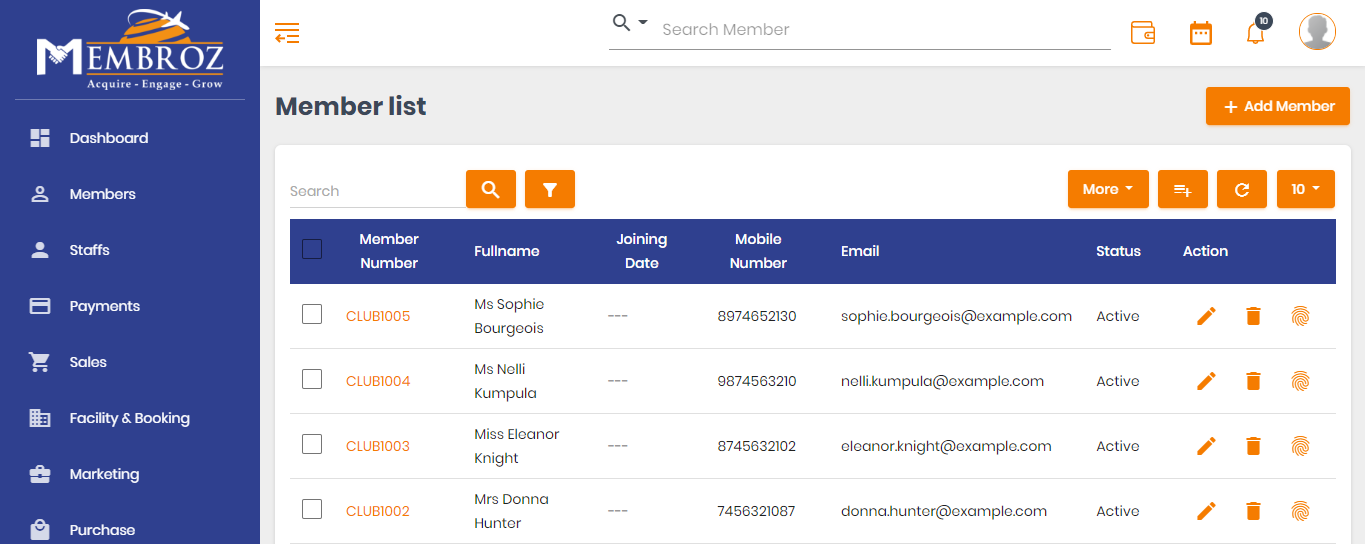Expand the More dropdown
Screen dimensions: 1365x544
(x=1107, y=189)
